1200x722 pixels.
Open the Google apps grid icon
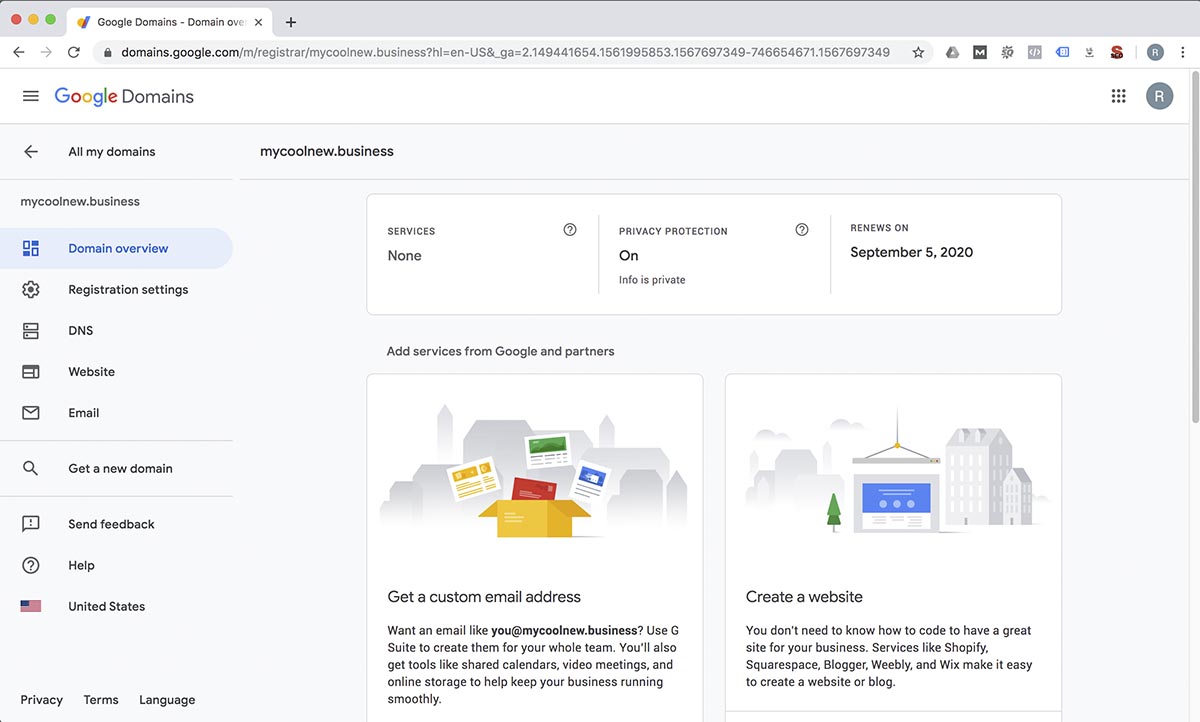pyautogui.click(x=1119, y=96)
